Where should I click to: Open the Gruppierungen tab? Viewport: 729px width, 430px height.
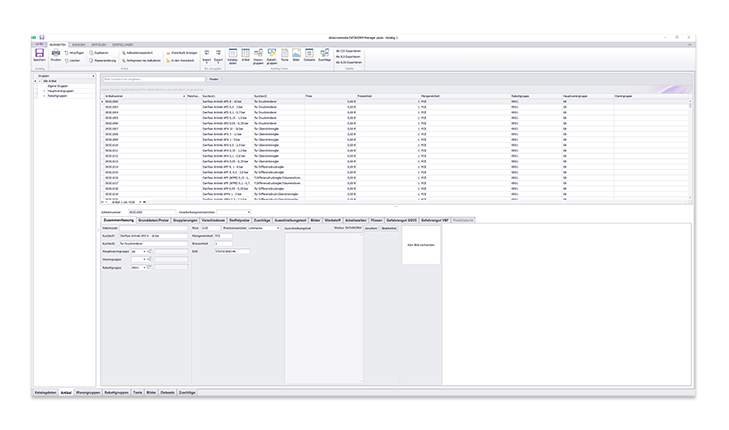point(185,220)
